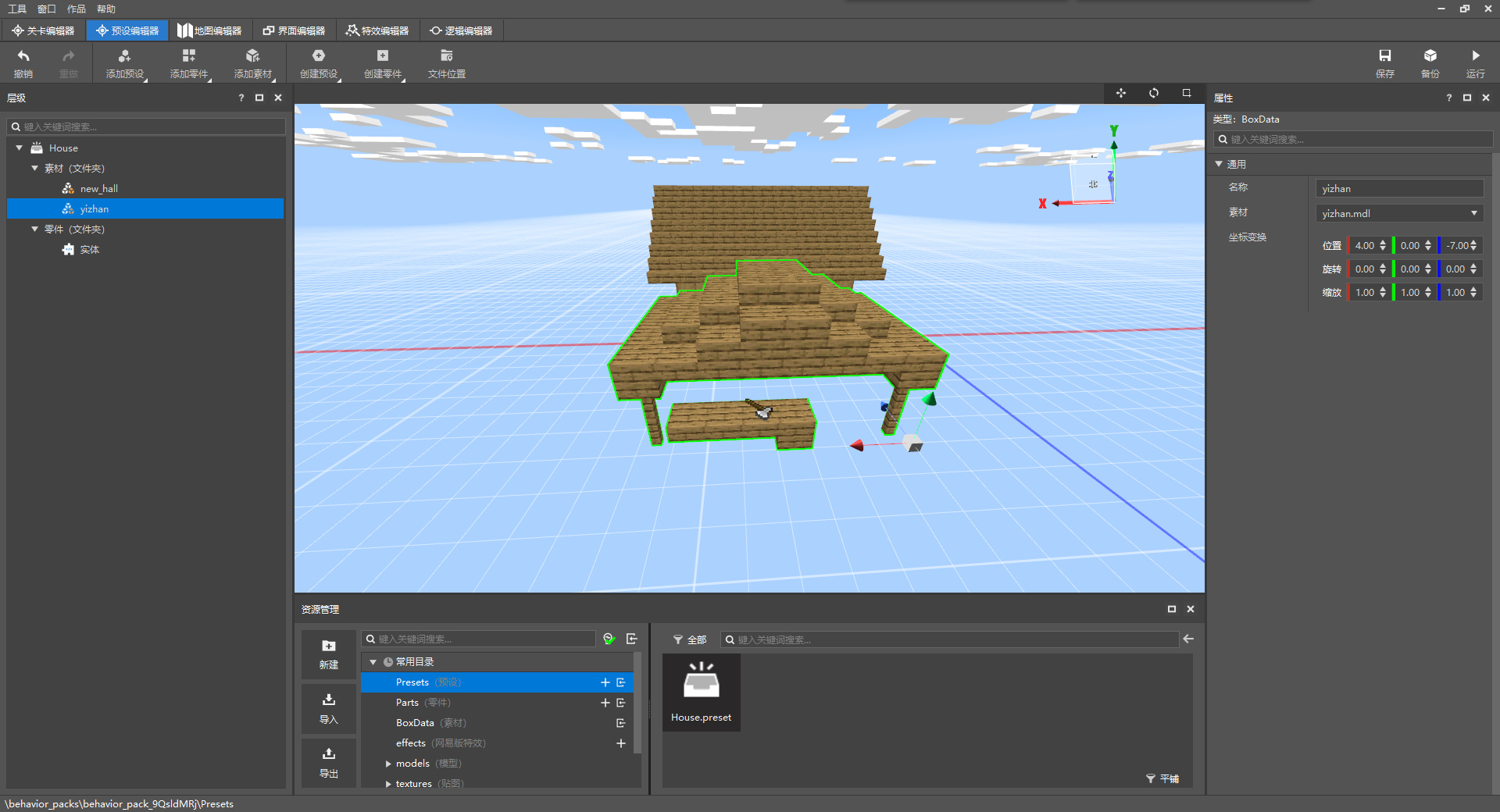Expand the textures (贴图) folder
Image resolution: width=1500 pixels, height=812 pixels.
(388, 784)
